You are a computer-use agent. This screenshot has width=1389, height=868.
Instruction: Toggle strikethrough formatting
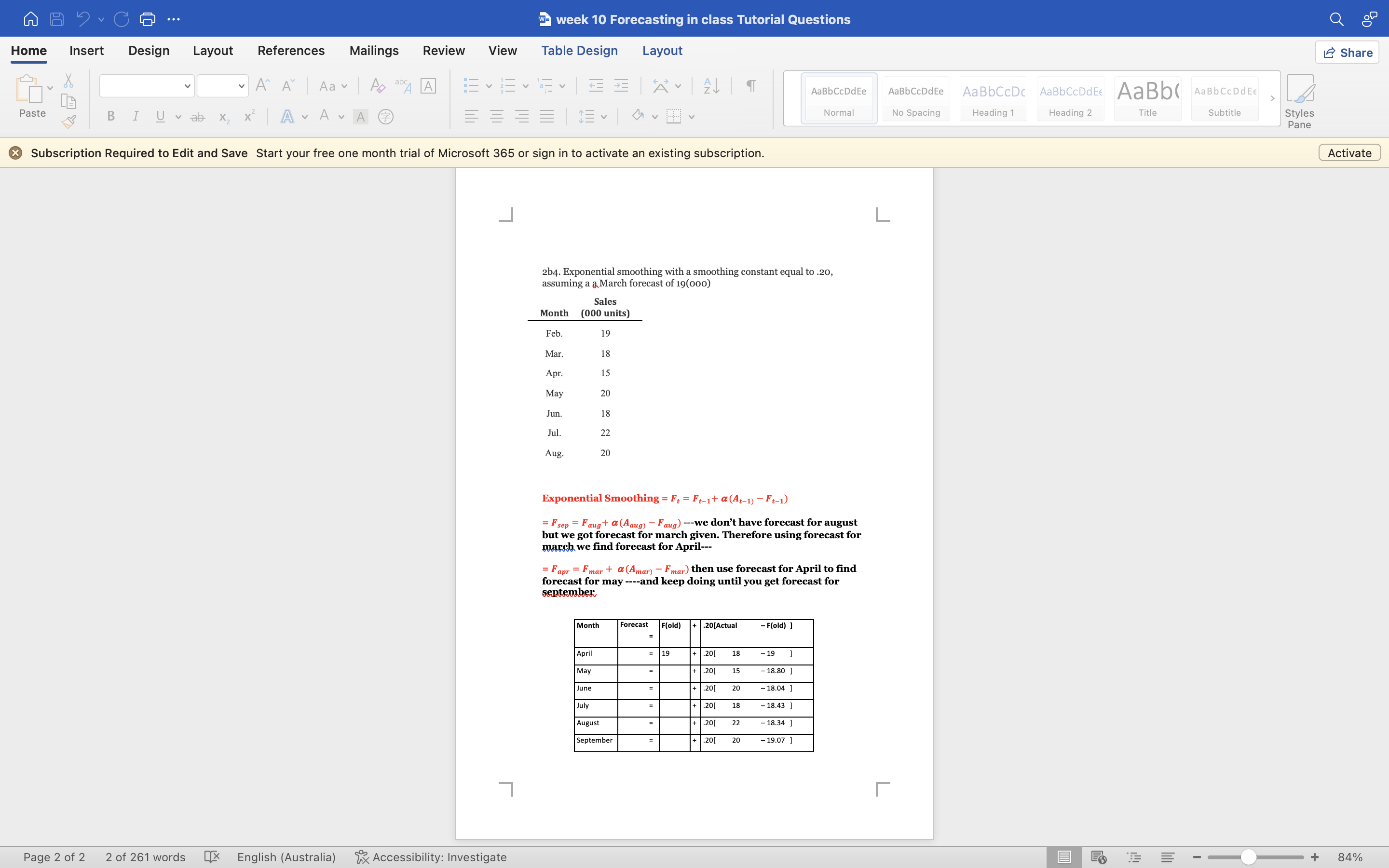coord(197,117)
